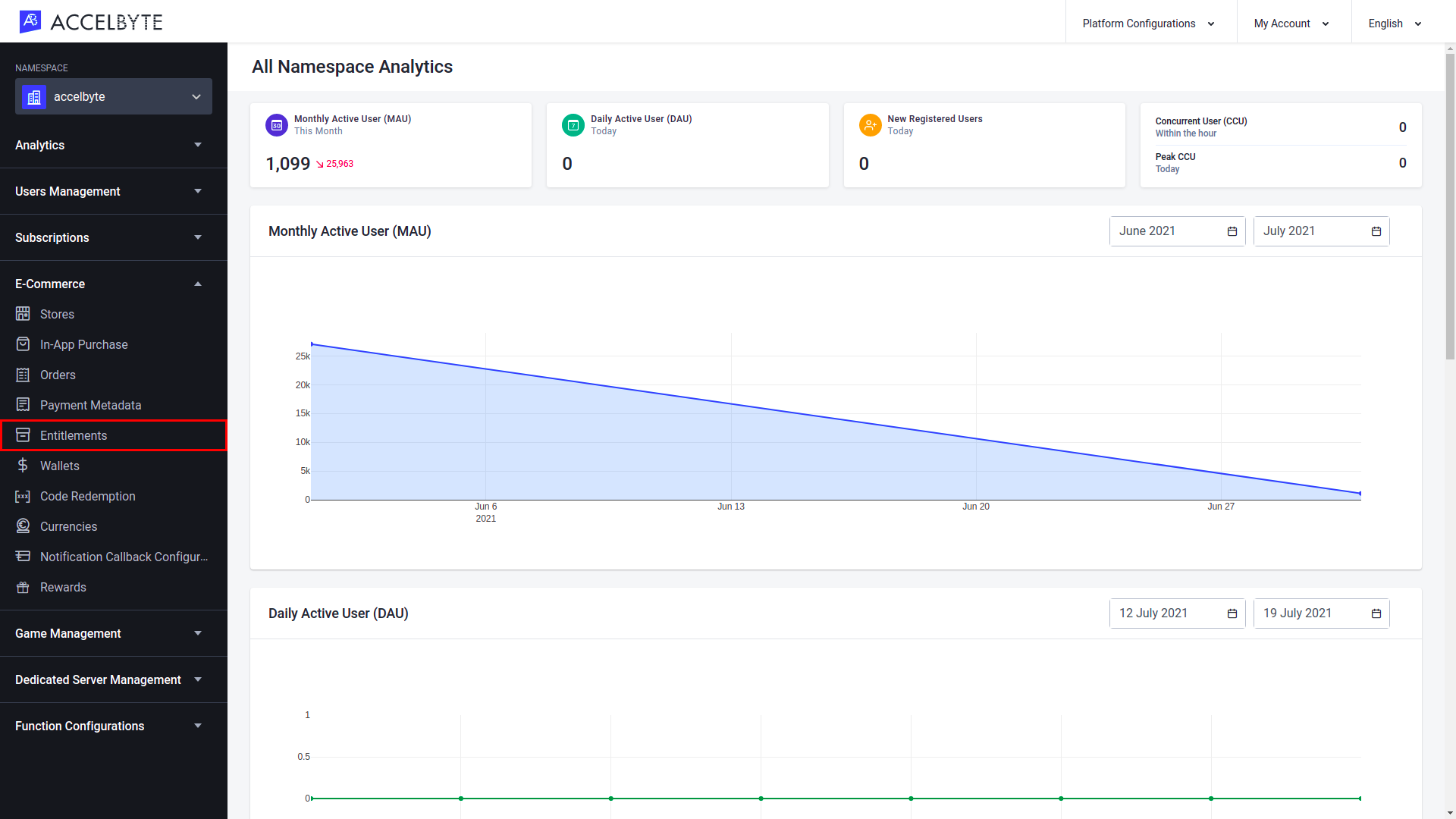
Task: Click the Notification Callback Configuration icon
Action: coord(23,557)
